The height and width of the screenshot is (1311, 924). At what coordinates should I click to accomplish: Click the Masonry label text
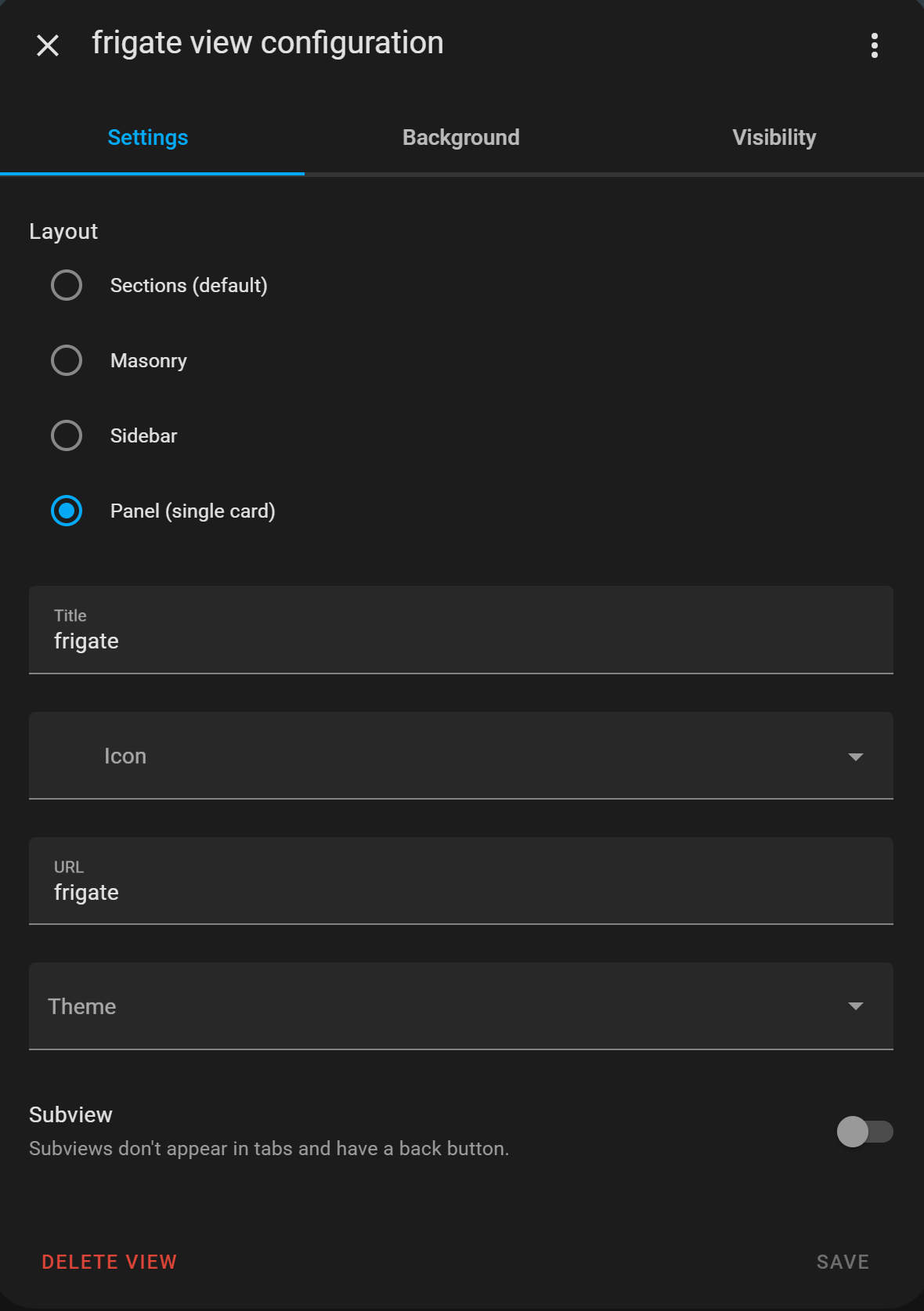(149, 361)
